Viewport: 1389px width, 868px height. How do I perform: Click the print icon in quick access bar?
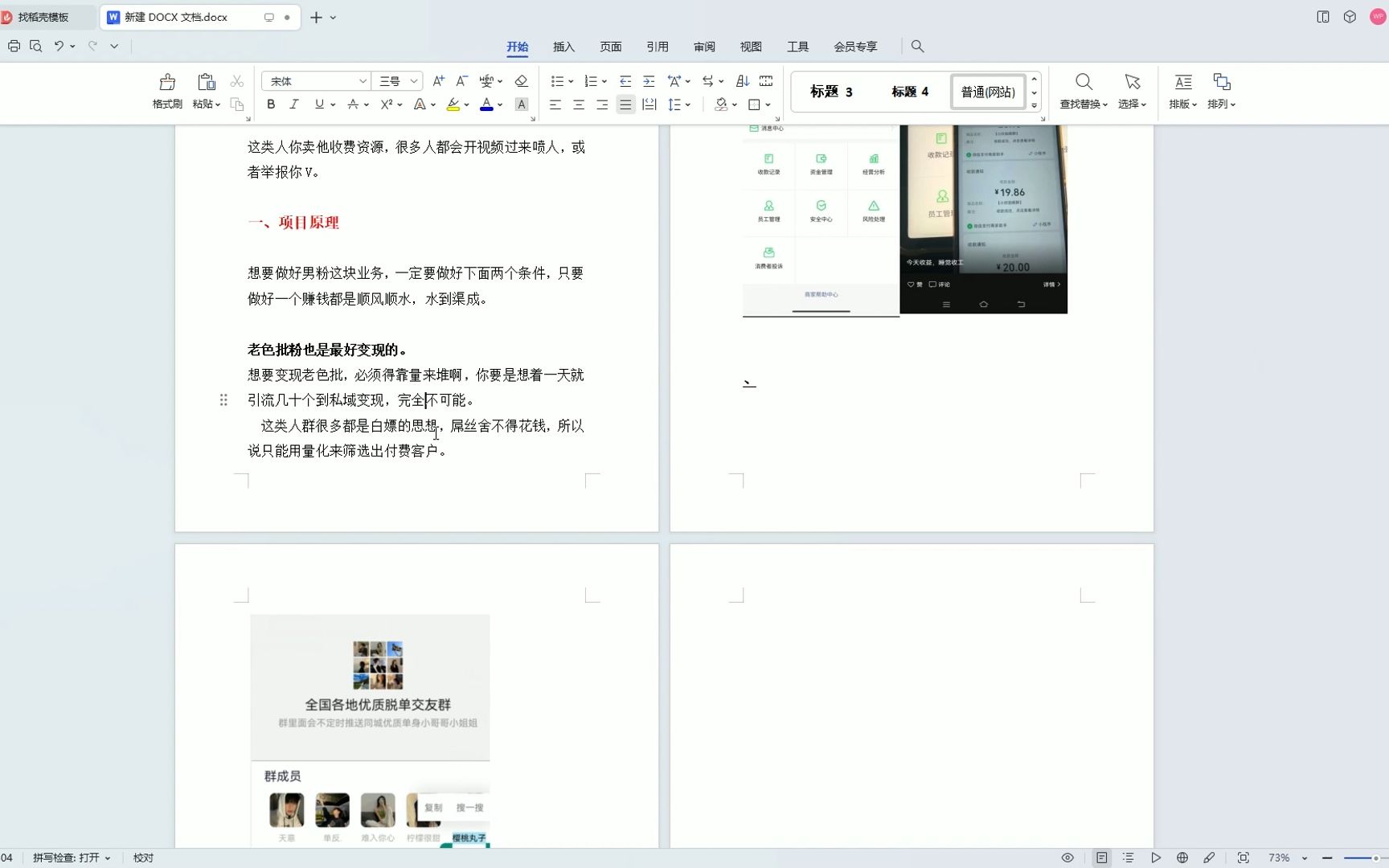14,46
